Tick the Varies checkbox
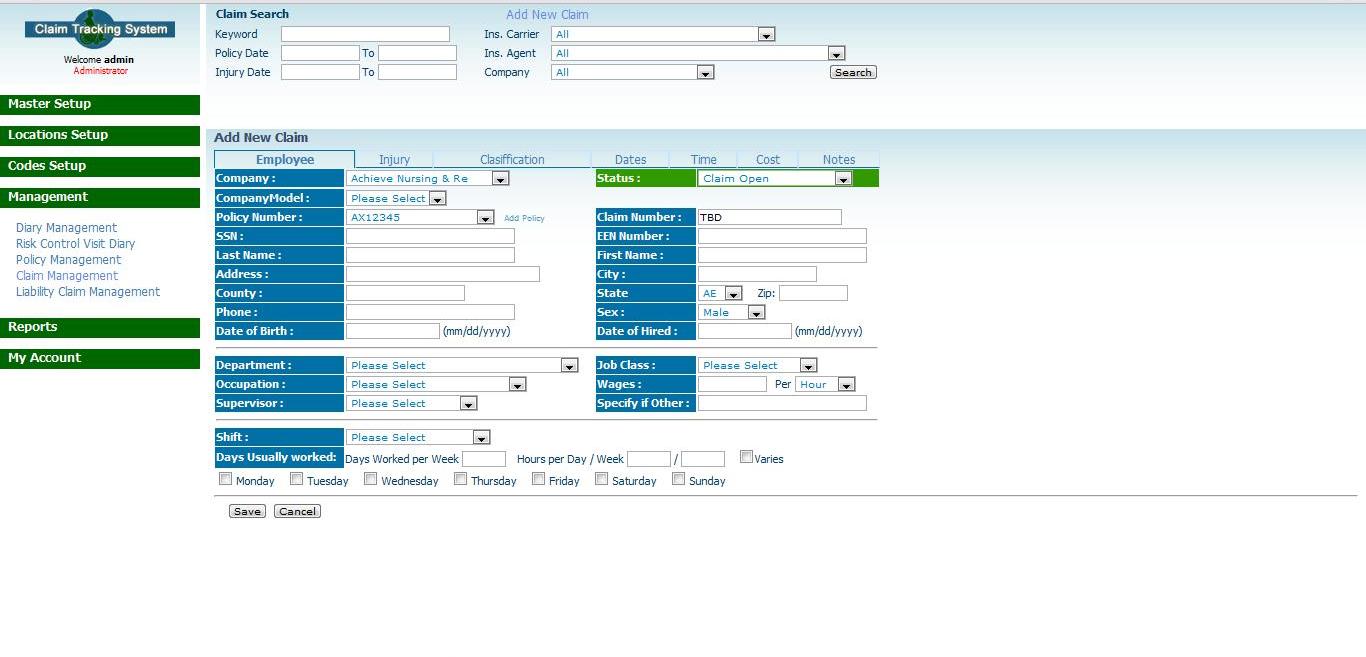This screenshot has width=1366, height=657. [746, 457]
